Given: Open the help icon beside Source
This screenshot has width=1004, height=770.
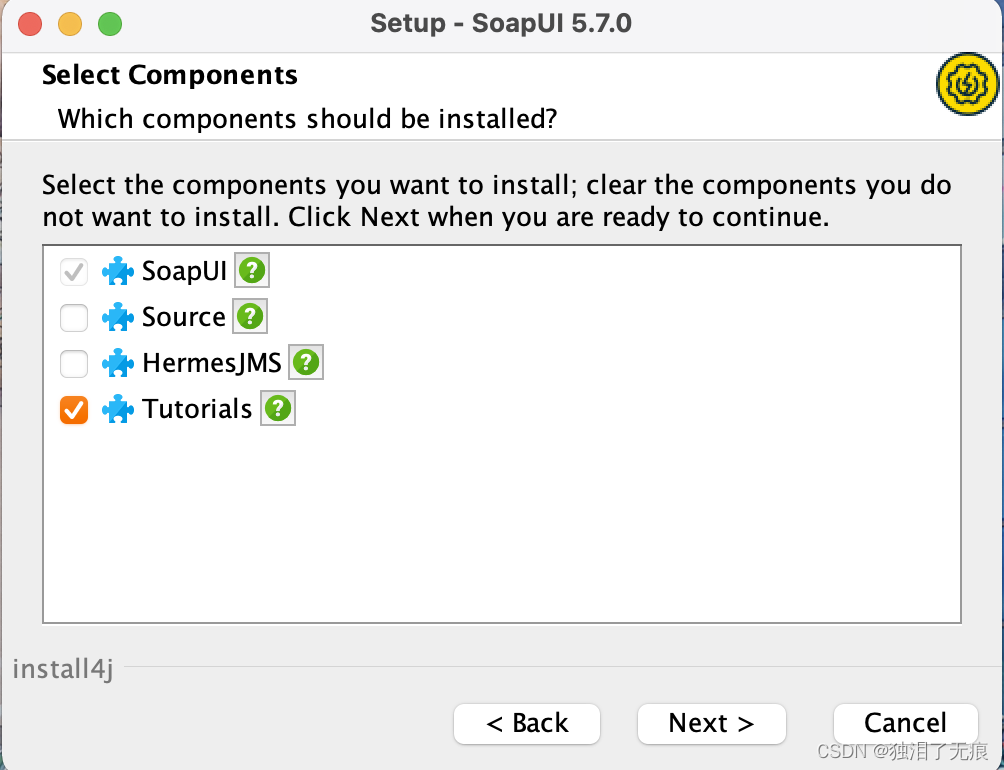Looking at the screenshot, I should point(250,317).
